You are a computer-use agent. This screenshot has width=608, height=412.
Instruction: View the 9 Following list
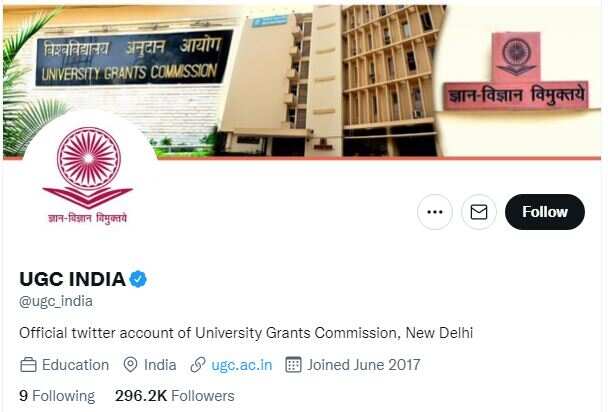[x=57, y=396]
